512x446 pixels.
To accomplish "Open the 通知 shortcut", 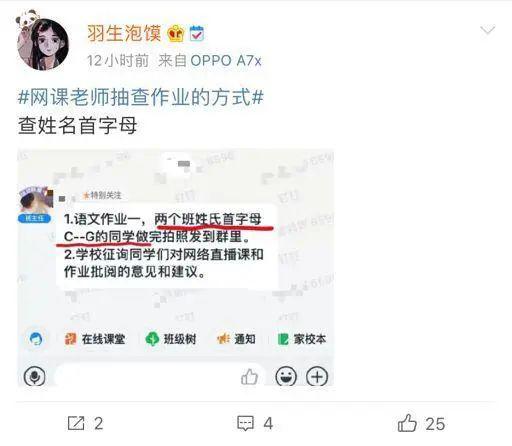I will 236,339.
